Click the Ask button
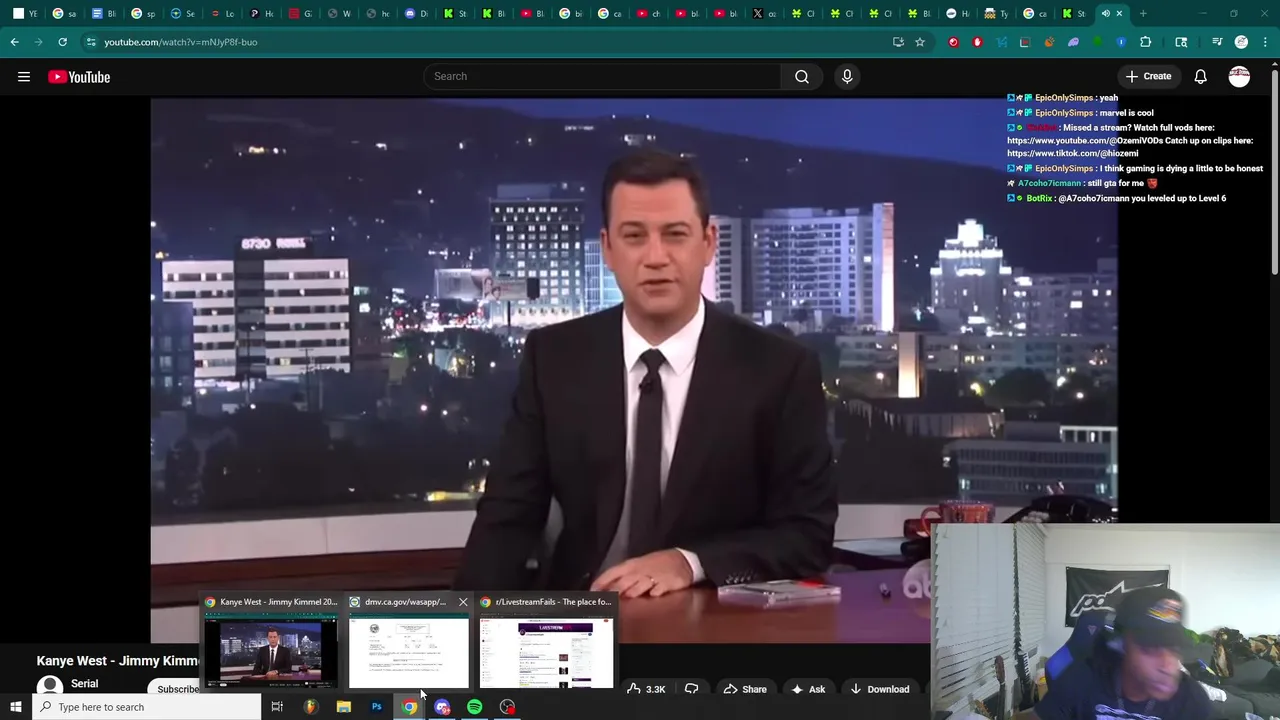1280x720 pixels. [808, 689]
